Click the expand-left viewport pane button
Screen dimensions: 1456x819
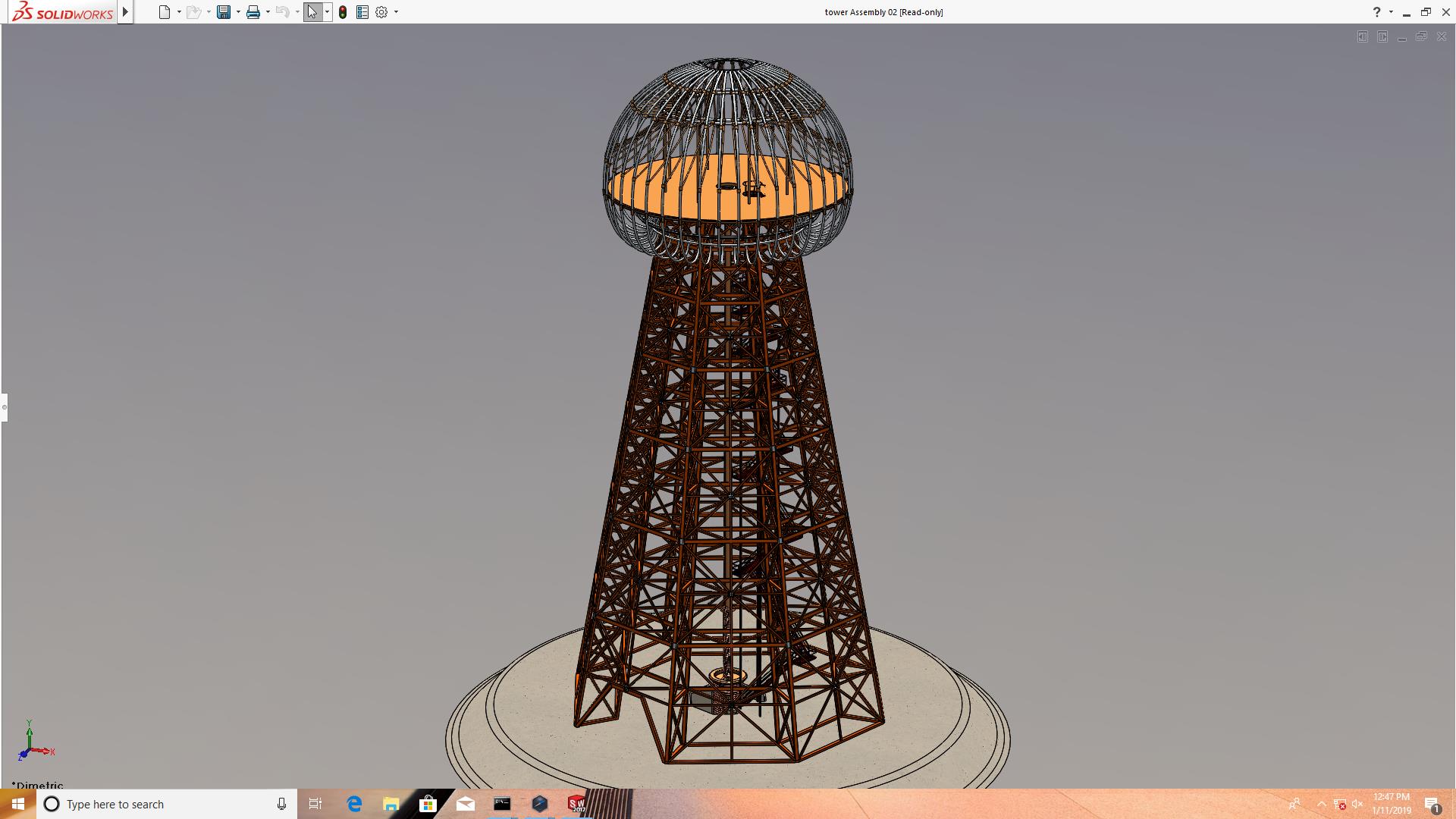point(1363,36)
